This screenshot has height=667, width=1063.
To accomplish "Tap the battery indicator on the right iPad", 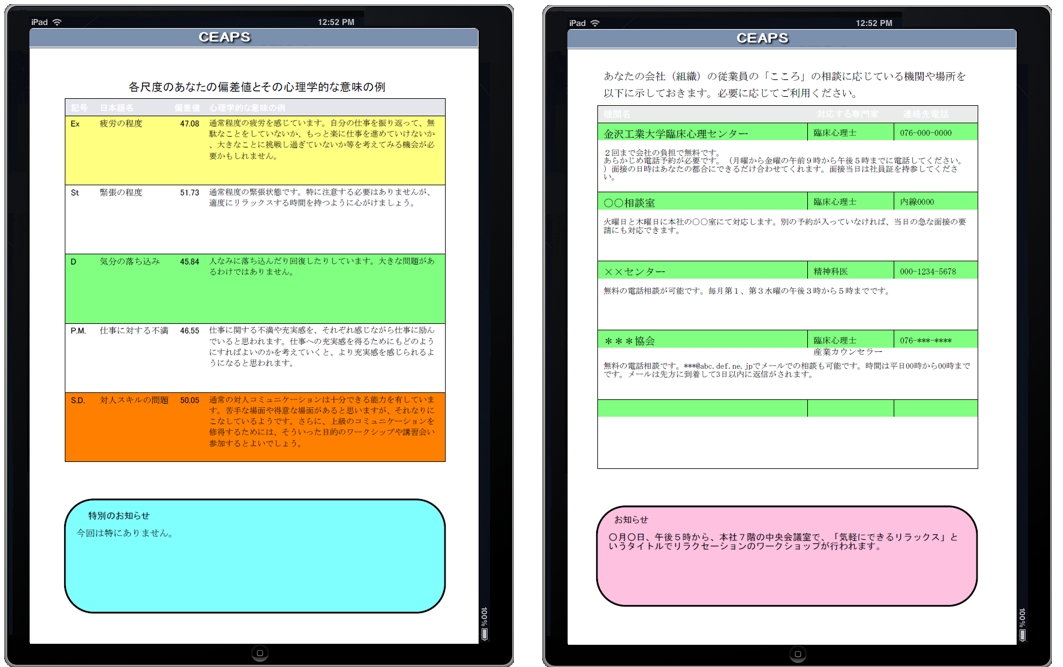I will (x=1023, y=616).
